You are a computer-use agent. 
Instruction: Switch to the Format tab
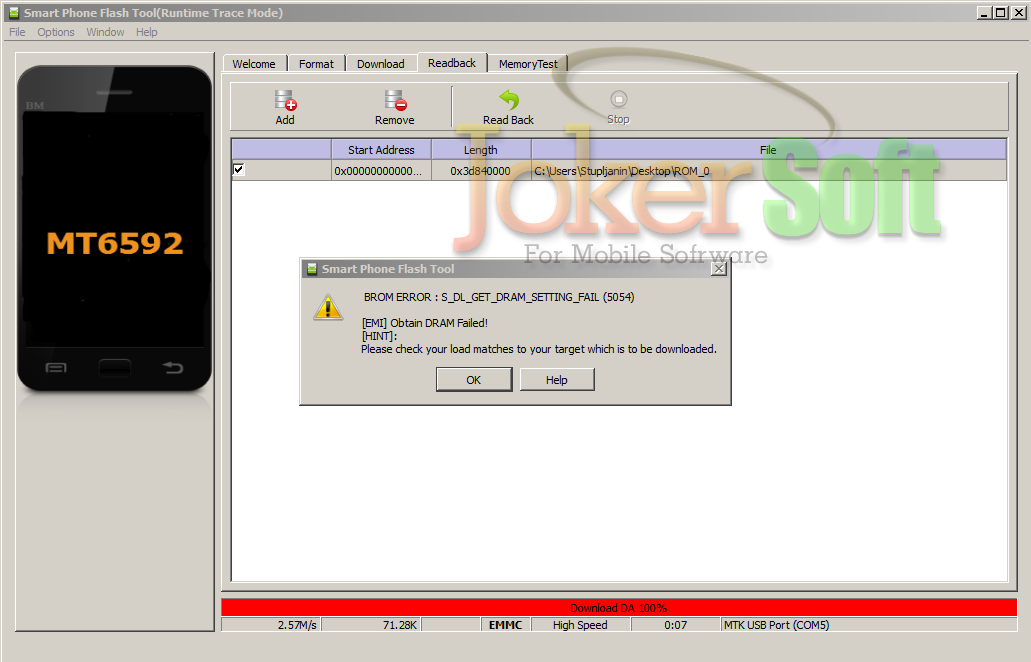tap(316, 64)
